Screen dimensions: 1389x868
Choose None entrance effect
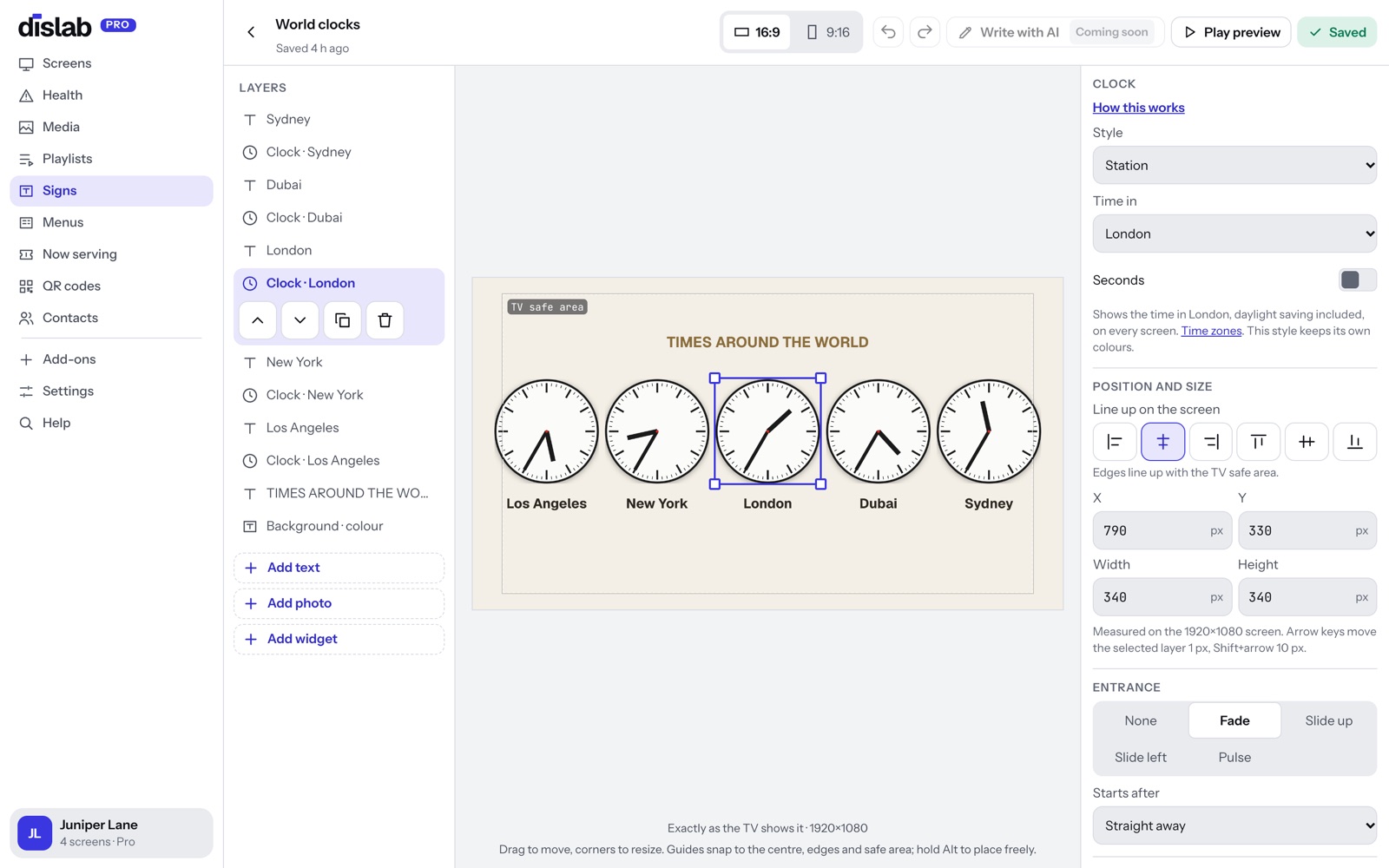1140,720
